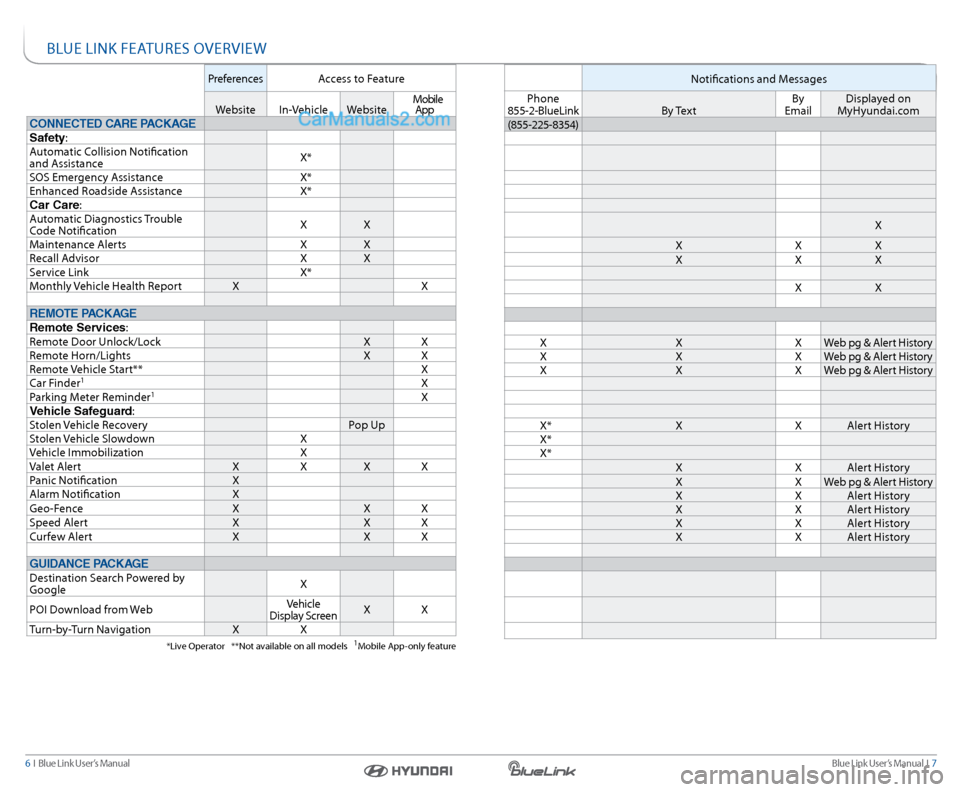Click the 'GUIDANCE PACKAGE' section heading
This screenshot has height=792, width=960.
point(89,564)
